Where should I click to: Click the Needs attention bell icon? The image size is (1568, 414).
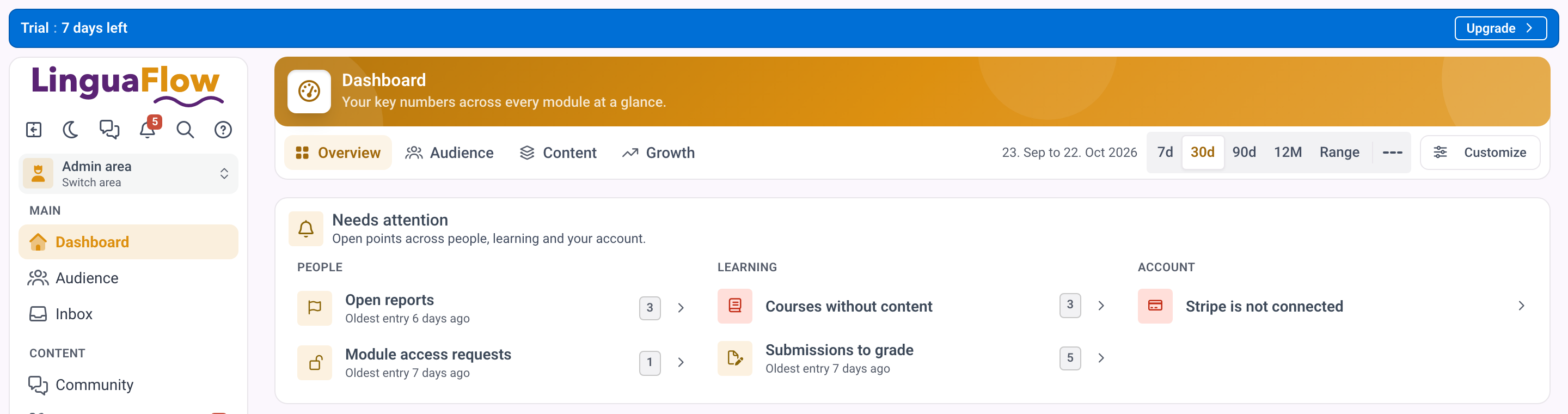pos(306,229)
